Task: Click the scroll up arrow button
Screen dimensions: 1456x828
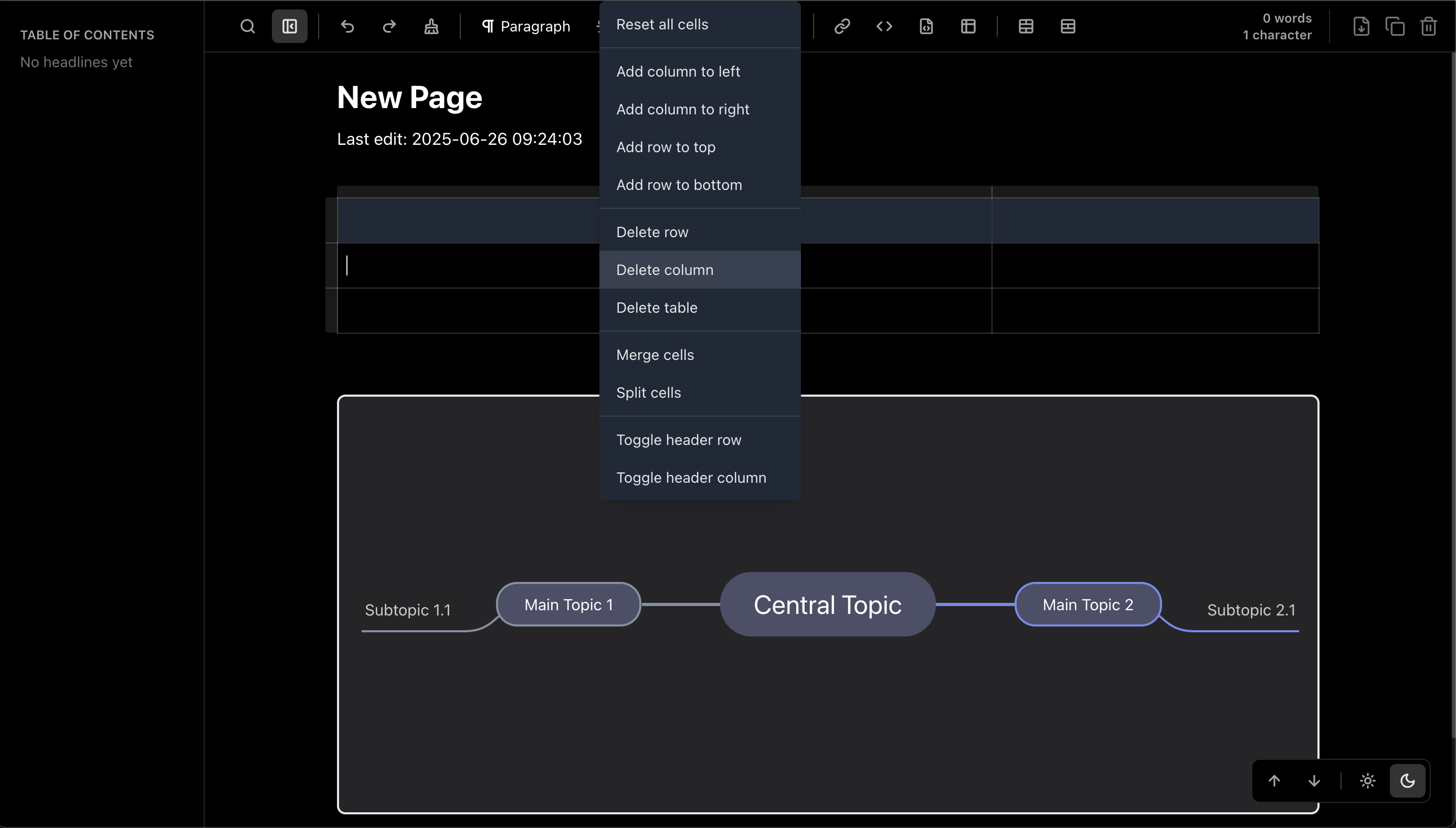Action: coord(1274,781)
